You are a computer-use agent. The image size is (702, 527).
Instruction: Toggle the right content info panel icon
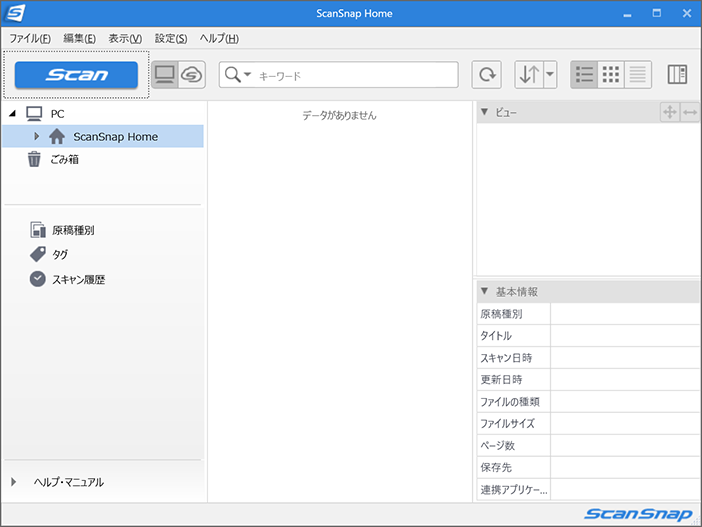(x=677, y=74)
